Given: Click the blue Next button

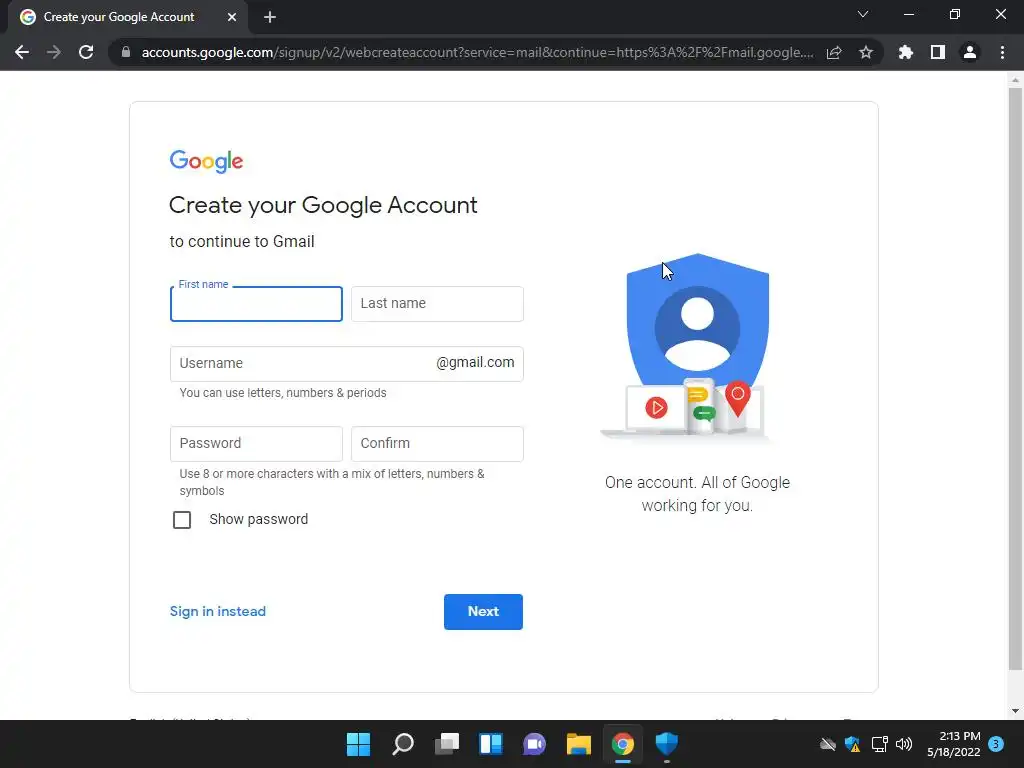Looking at the screenshot, I should (x=483, y=612).
